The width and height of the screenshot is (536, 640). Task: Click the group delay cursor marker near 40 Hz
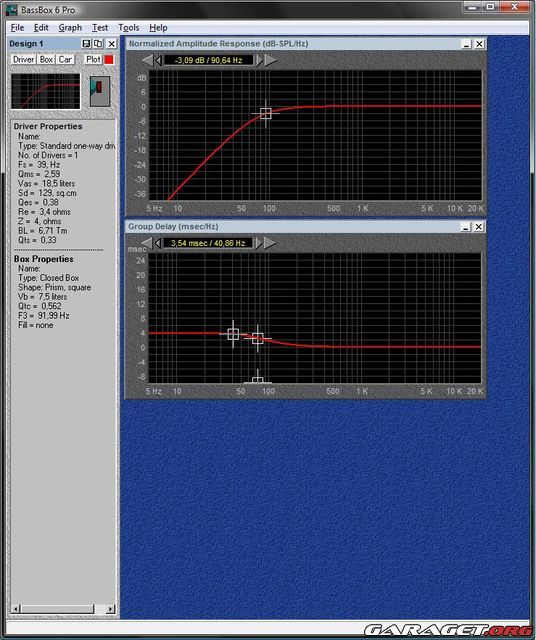pyautogui.click(x=233, y=334)
